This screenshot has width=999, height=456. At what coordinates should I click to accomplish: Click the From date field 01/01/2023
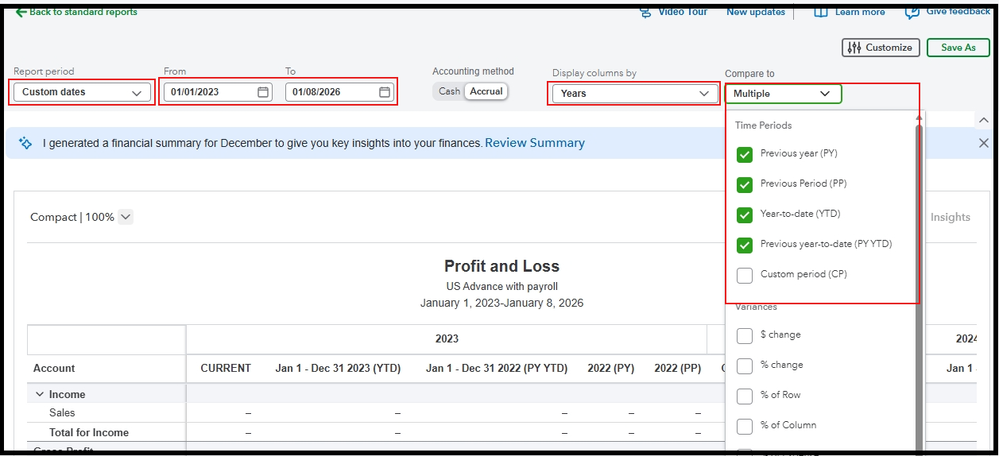[218, 92]
